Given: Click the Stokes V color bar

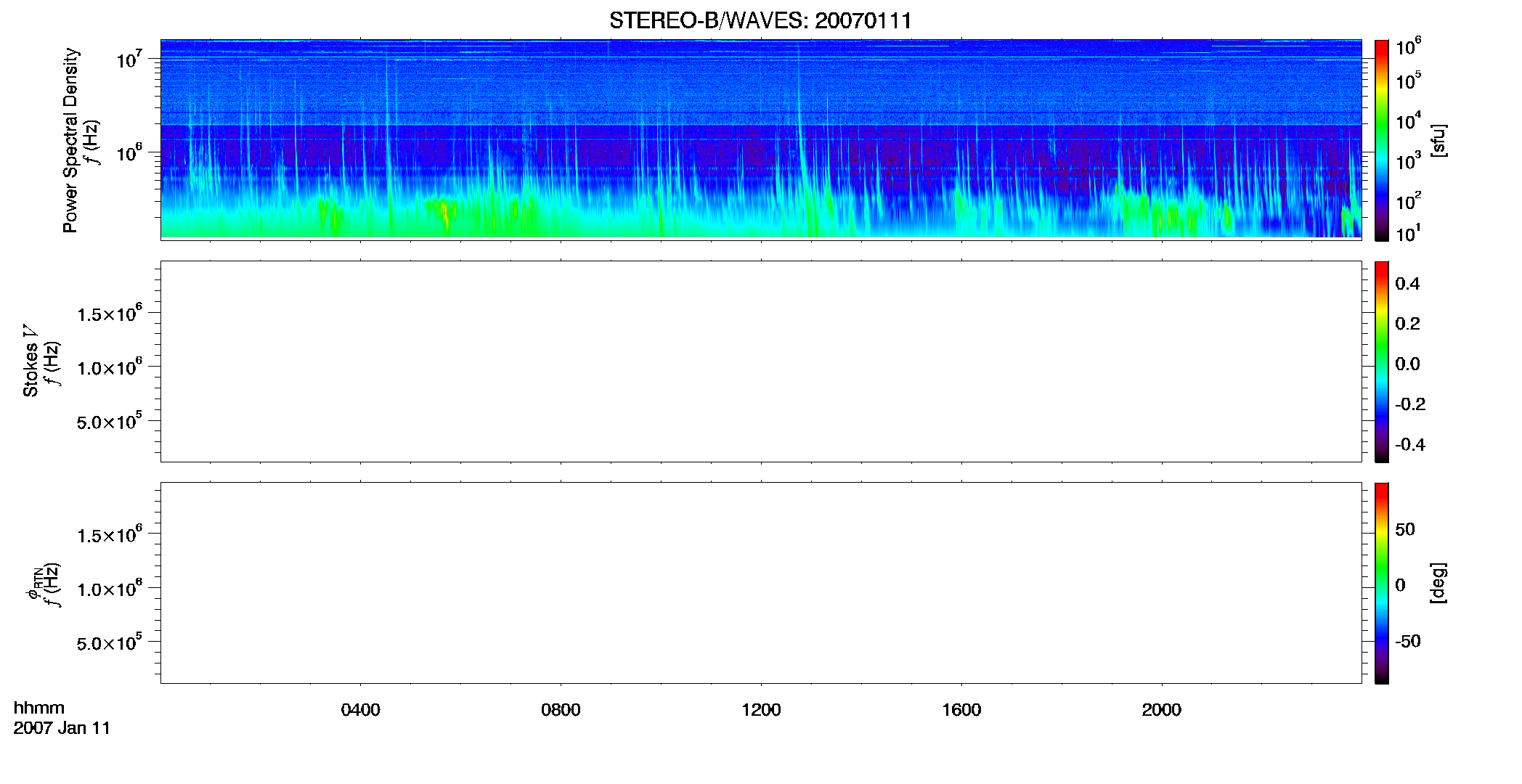Looking at the screenshot, I should tap(1382, 362).
